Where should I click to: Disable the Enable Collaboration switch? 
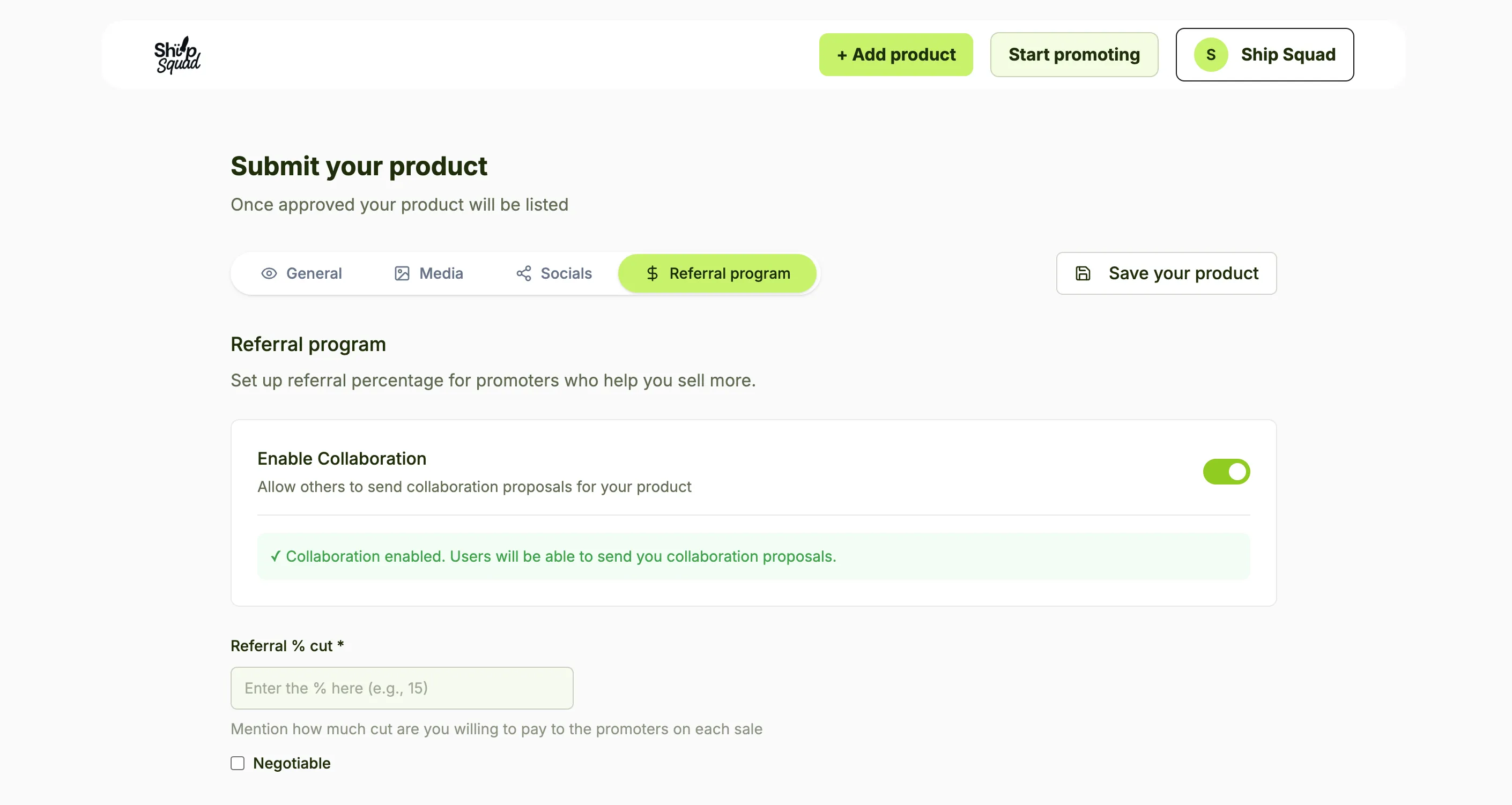tap(1226, 472)
